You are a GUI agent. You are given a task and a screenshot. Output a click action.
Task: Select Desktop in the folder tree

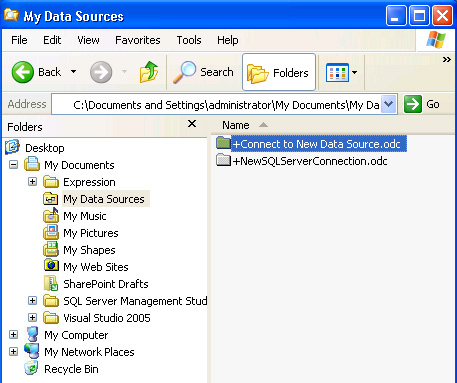coord(45,148)
